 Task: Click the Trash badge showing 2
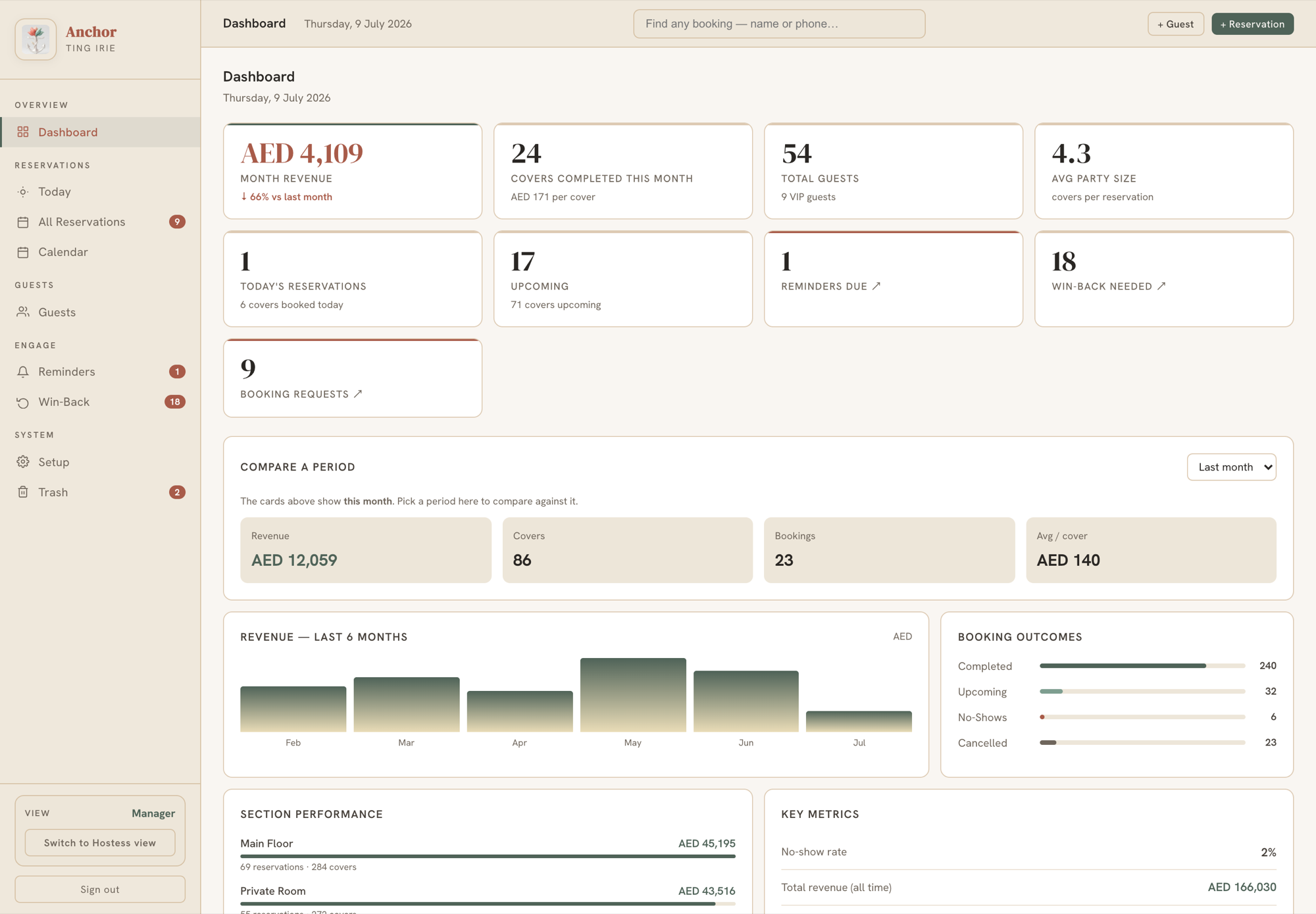[177, 492]
